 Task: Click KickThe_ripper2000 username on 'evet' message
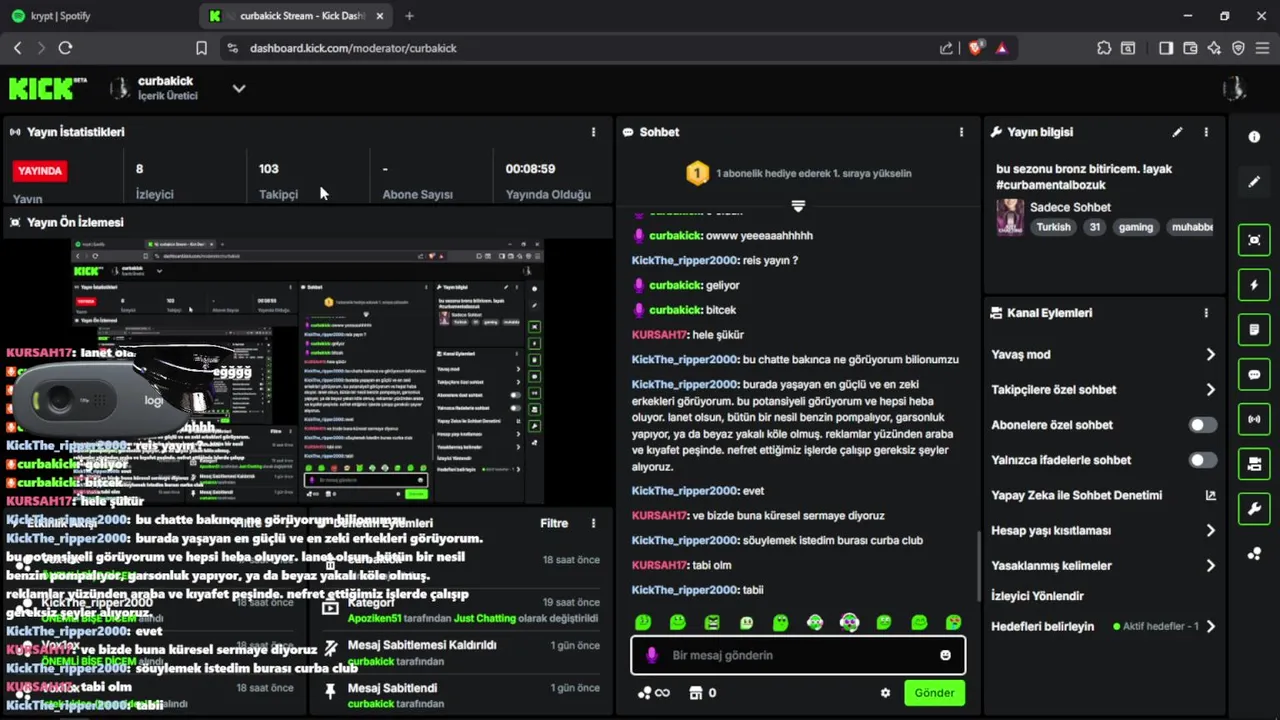pos(684,491)
